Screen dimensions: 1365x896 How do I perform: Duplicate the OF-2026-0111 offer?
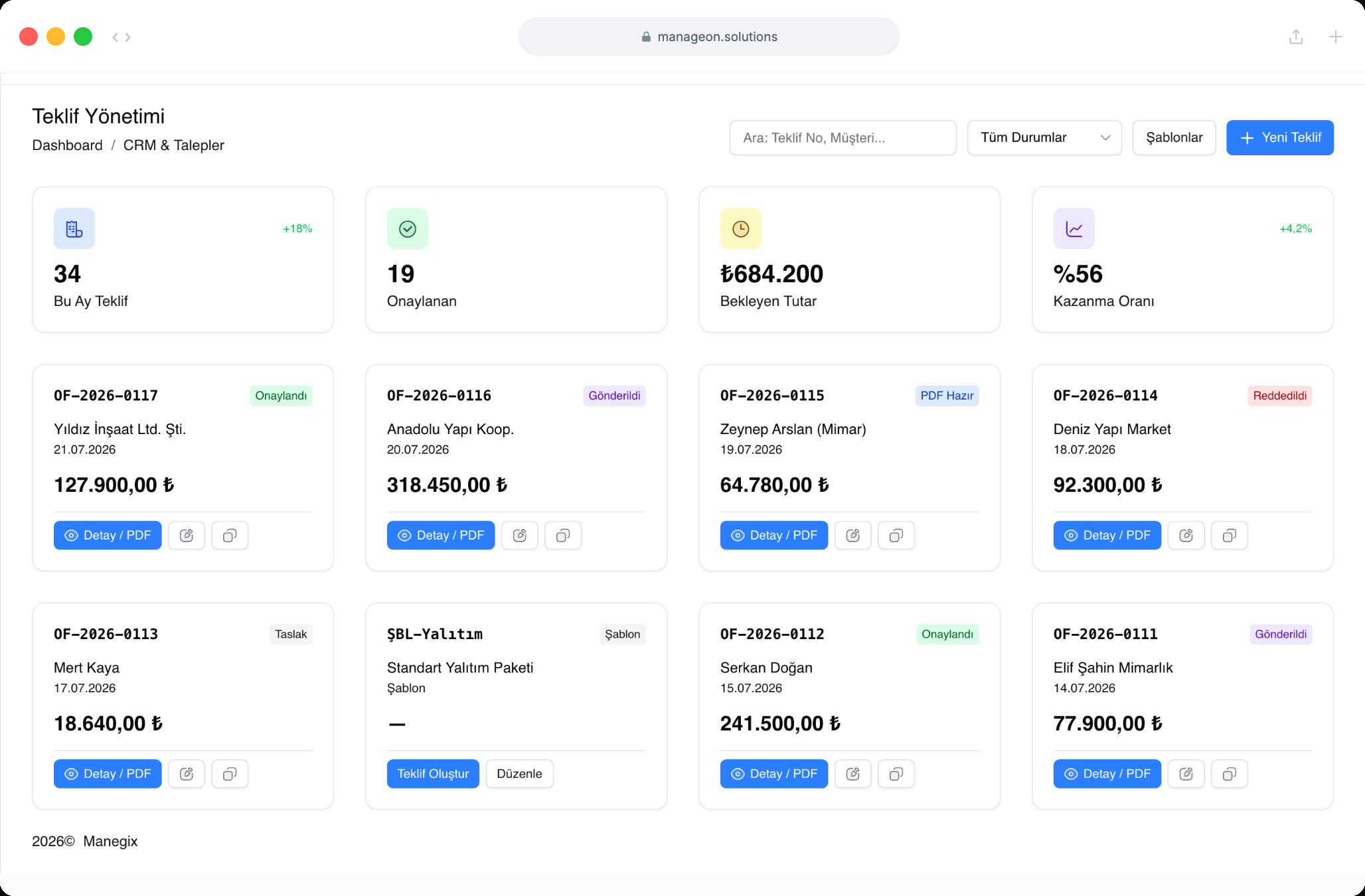pos(1230,774)
